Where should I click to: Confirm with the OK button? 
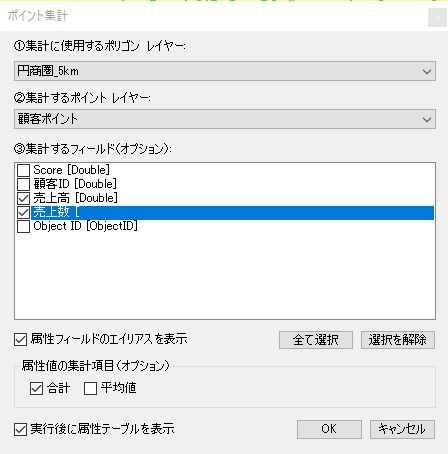pos(329,429)
